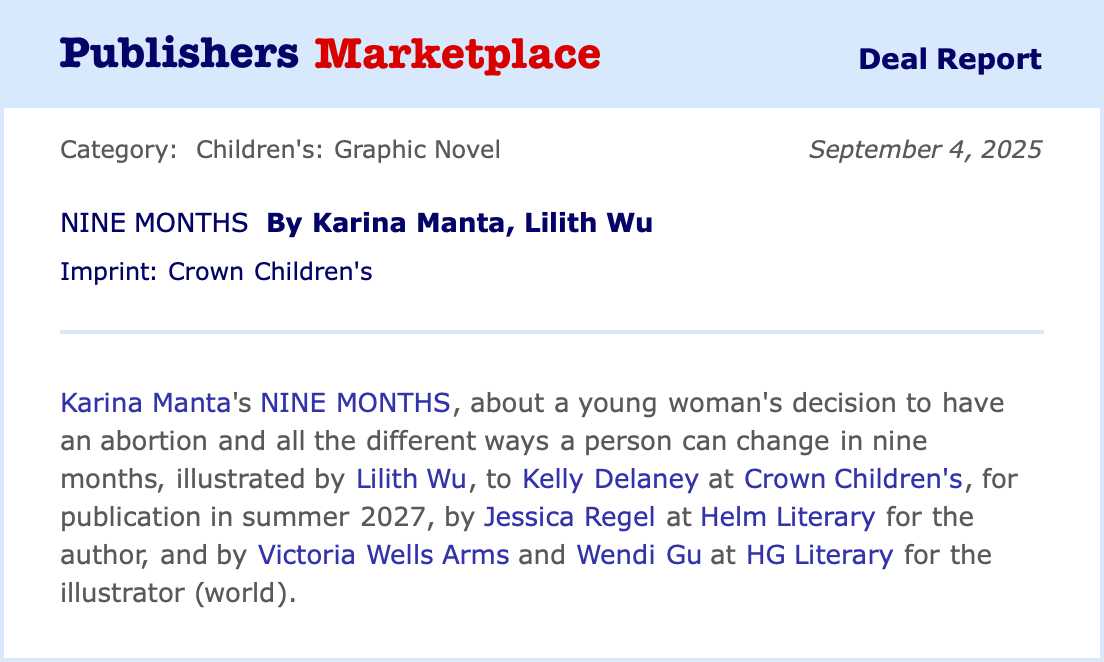Click the September 4, 2025 date
Image resolution: width=1104 pixels, height=662 pixels.
pos(925,150)
